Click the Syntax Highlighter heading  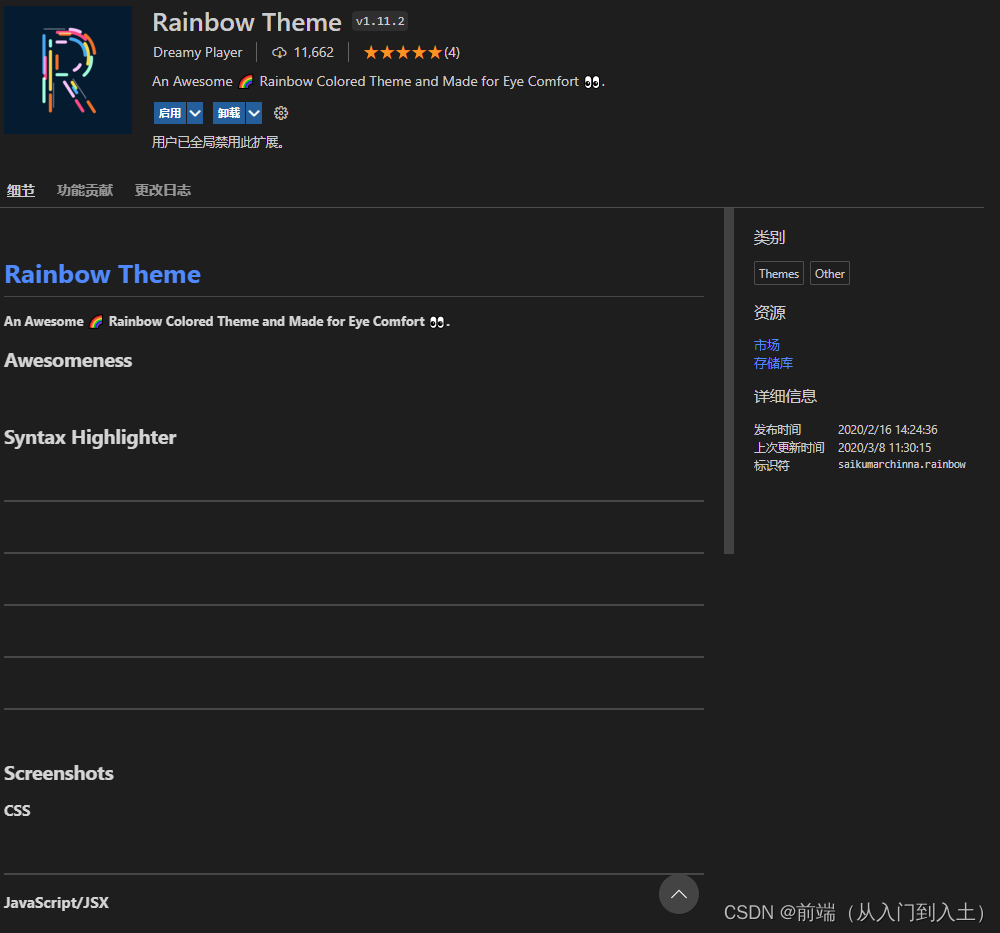click(90, 437)
